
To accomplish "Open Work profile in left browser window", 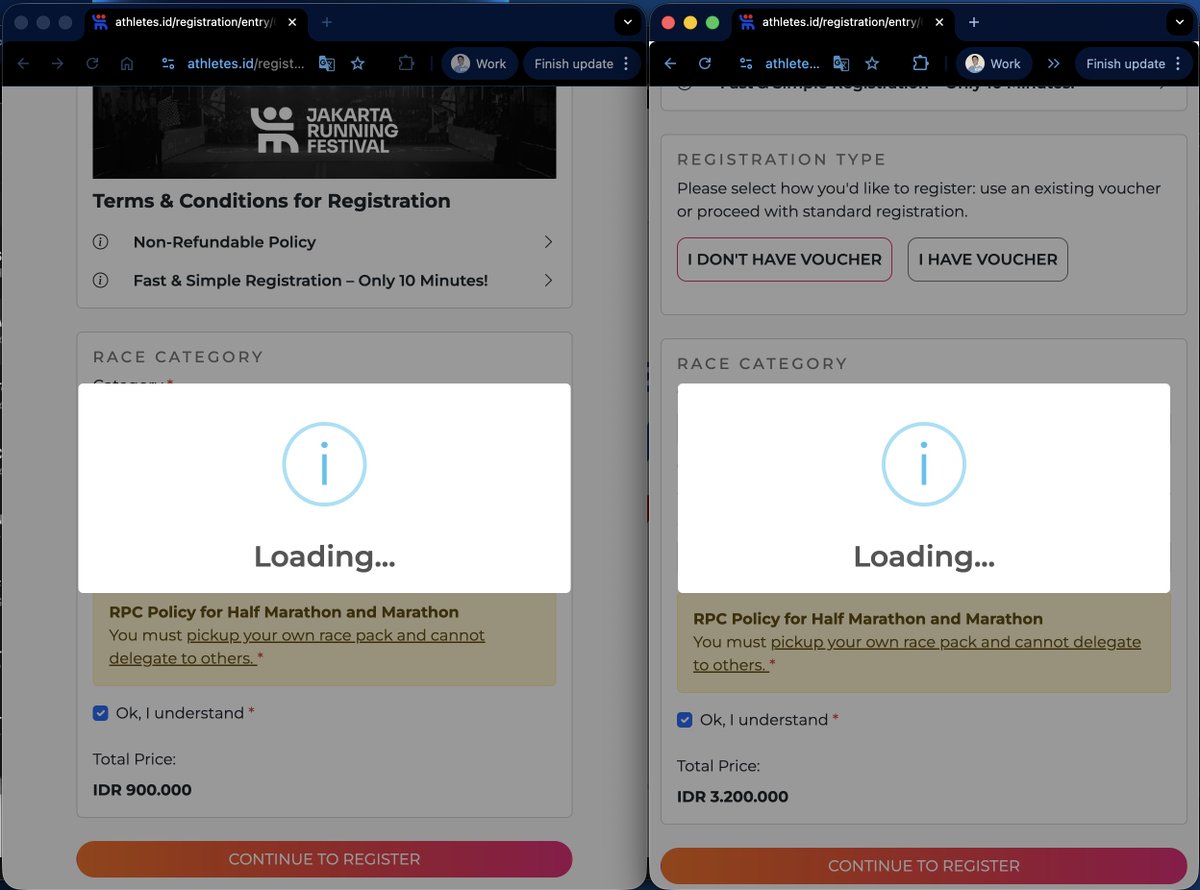I will click(x=480, y=63).
